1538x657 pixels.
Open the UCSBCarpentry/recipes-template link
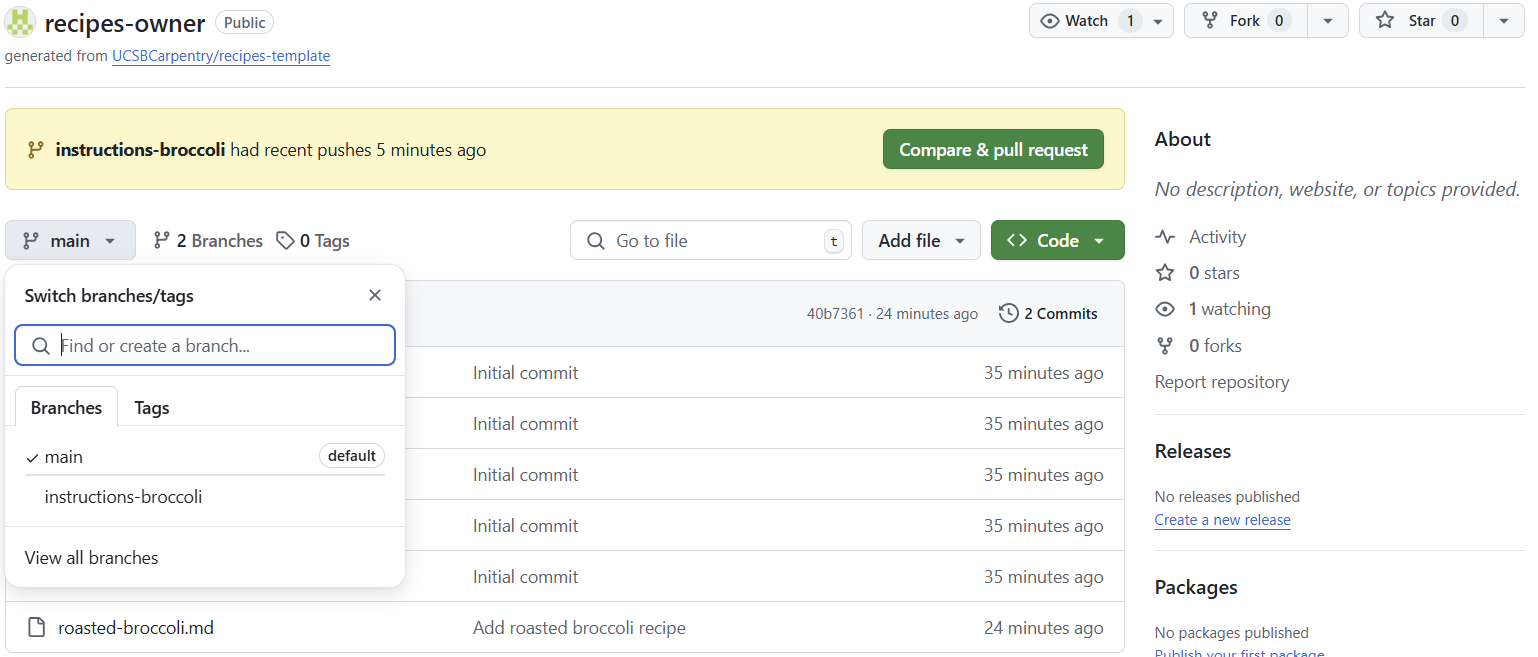click(221, 56)
